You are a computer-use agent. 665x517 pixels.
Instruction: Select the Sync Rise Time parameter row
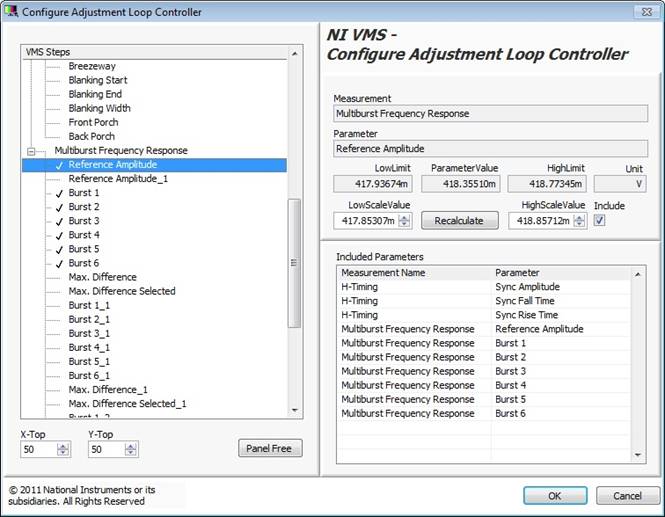click(484, 315)
